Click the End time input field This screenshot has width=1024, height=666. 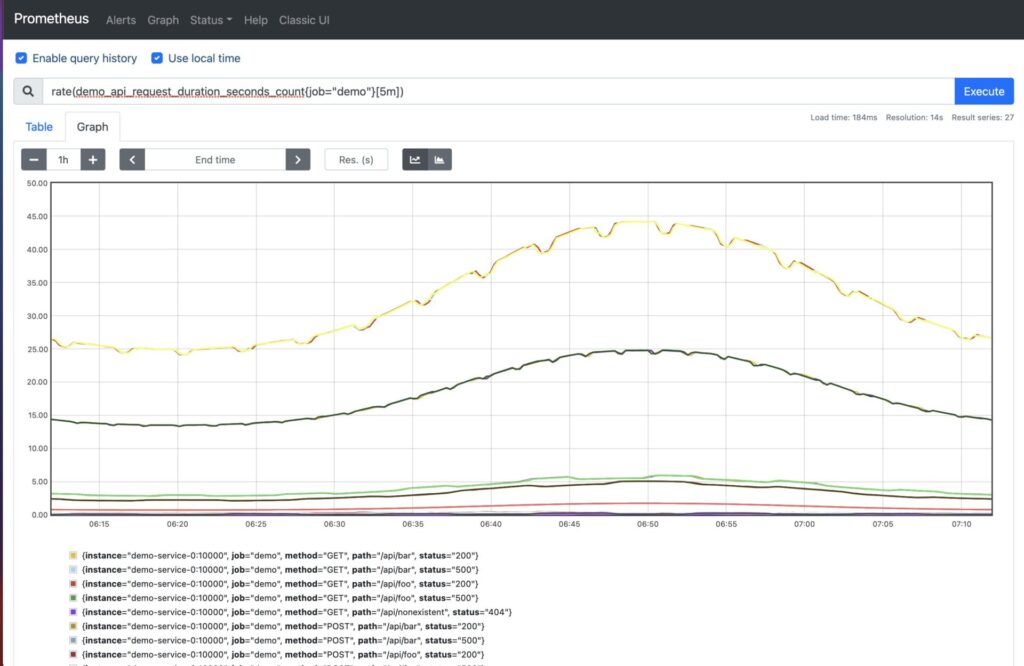[215, 159]
